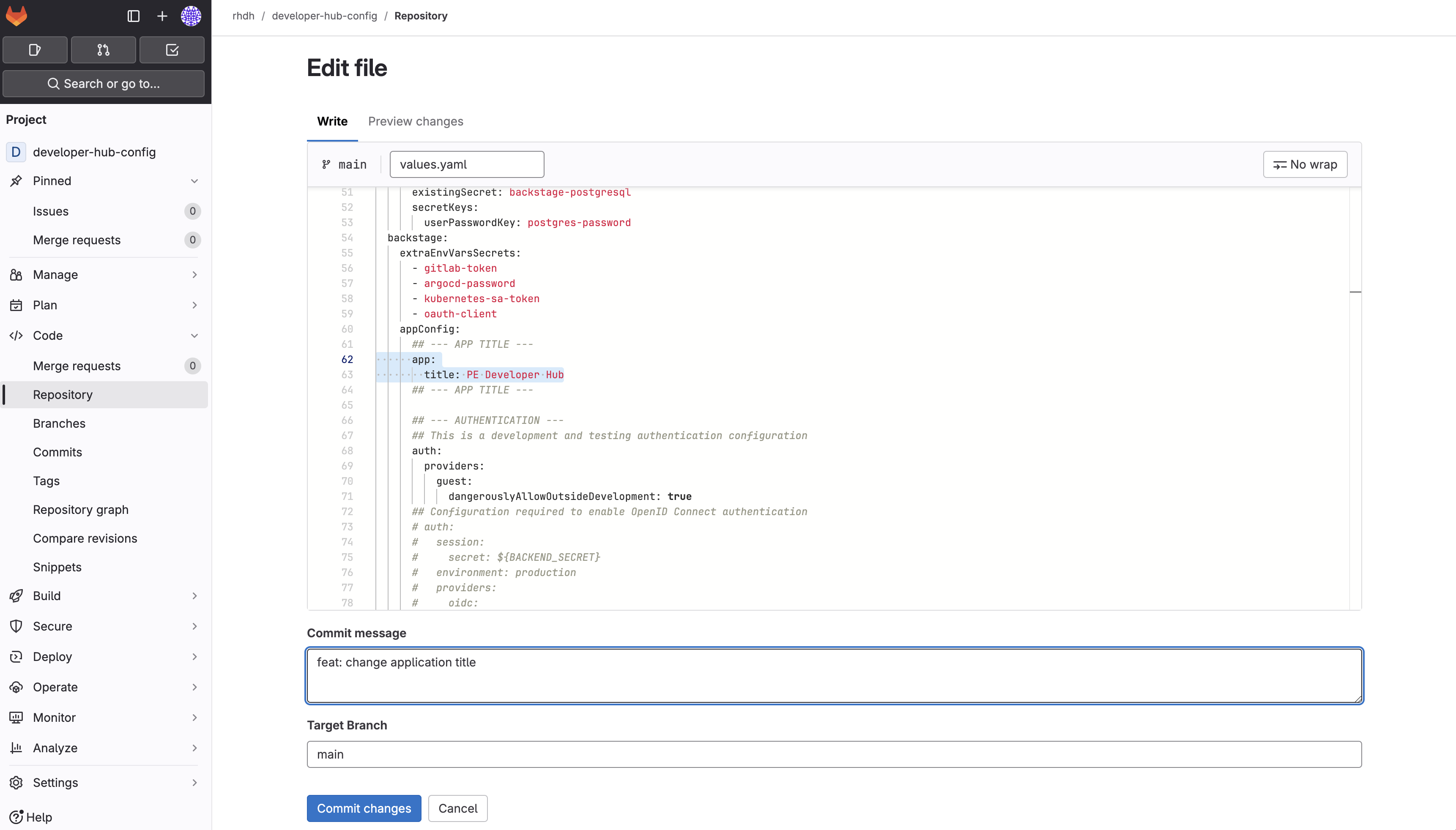Switch to Preview changes tab

point(416,121)
